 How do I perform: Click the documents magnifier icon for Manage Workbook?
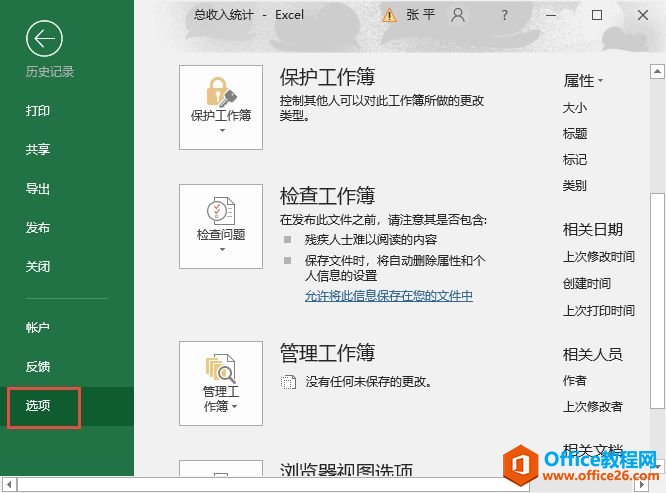(x=221, y=368)
